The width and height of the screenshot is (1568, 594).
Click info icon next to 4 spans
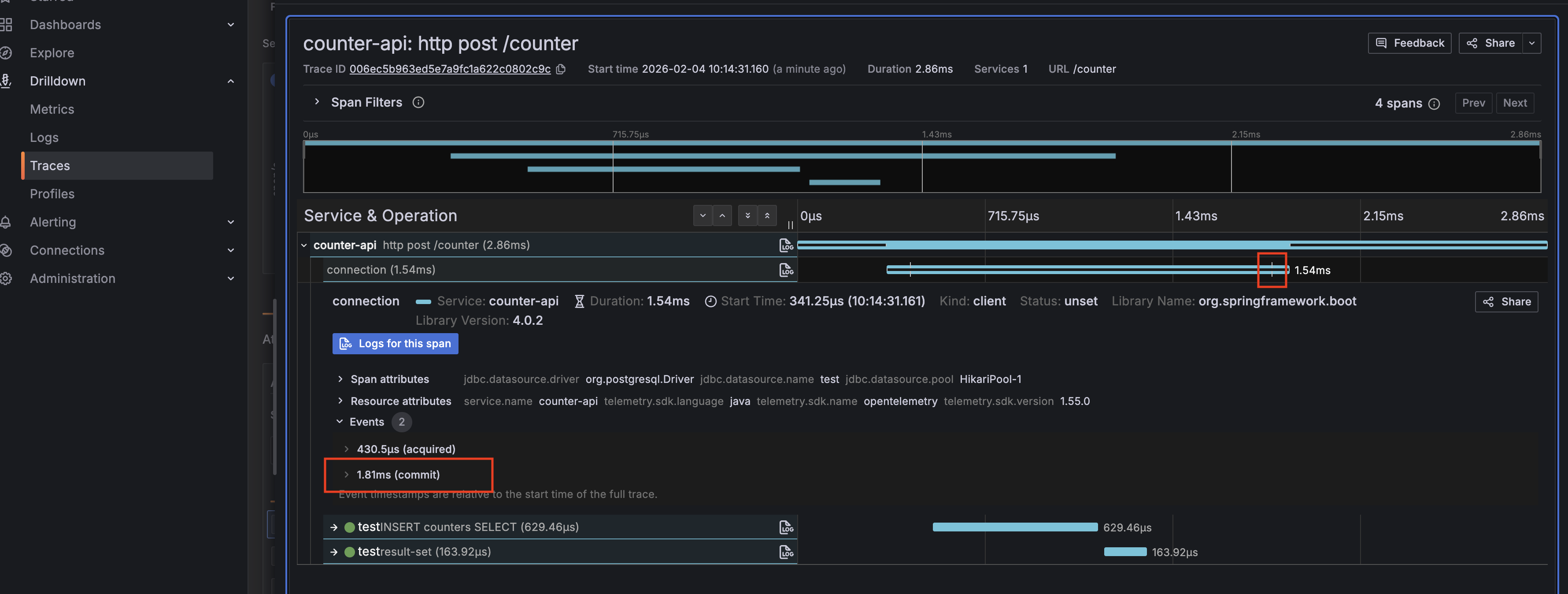1434,104
